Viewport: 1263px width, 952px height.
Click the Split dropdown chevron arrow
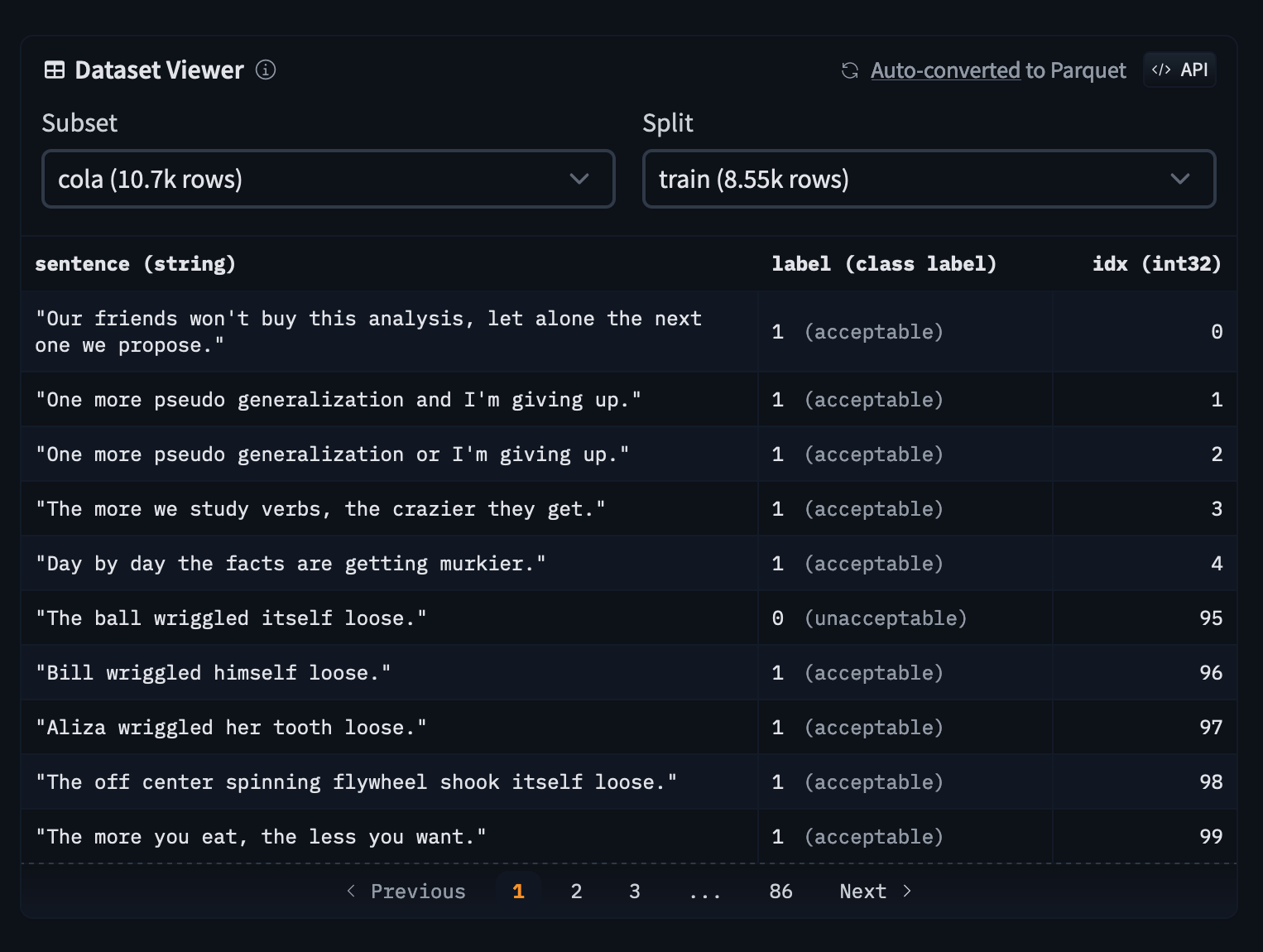coord(1181,179)
